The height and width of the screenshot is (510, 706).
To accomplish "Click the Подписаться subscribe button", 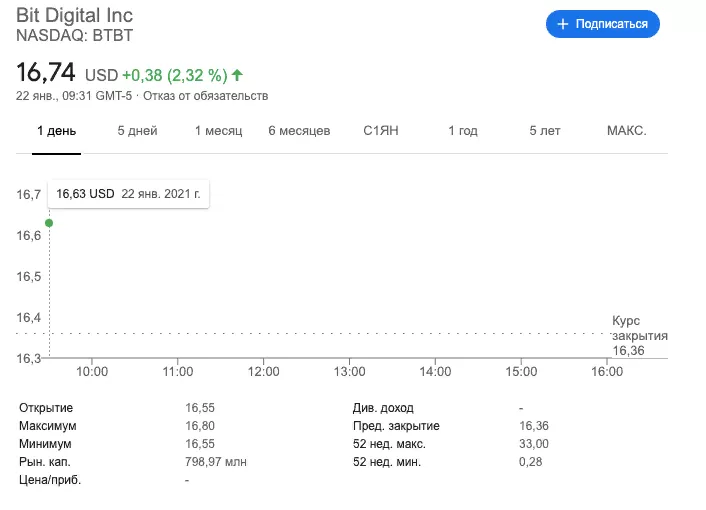I will [602, 24].
